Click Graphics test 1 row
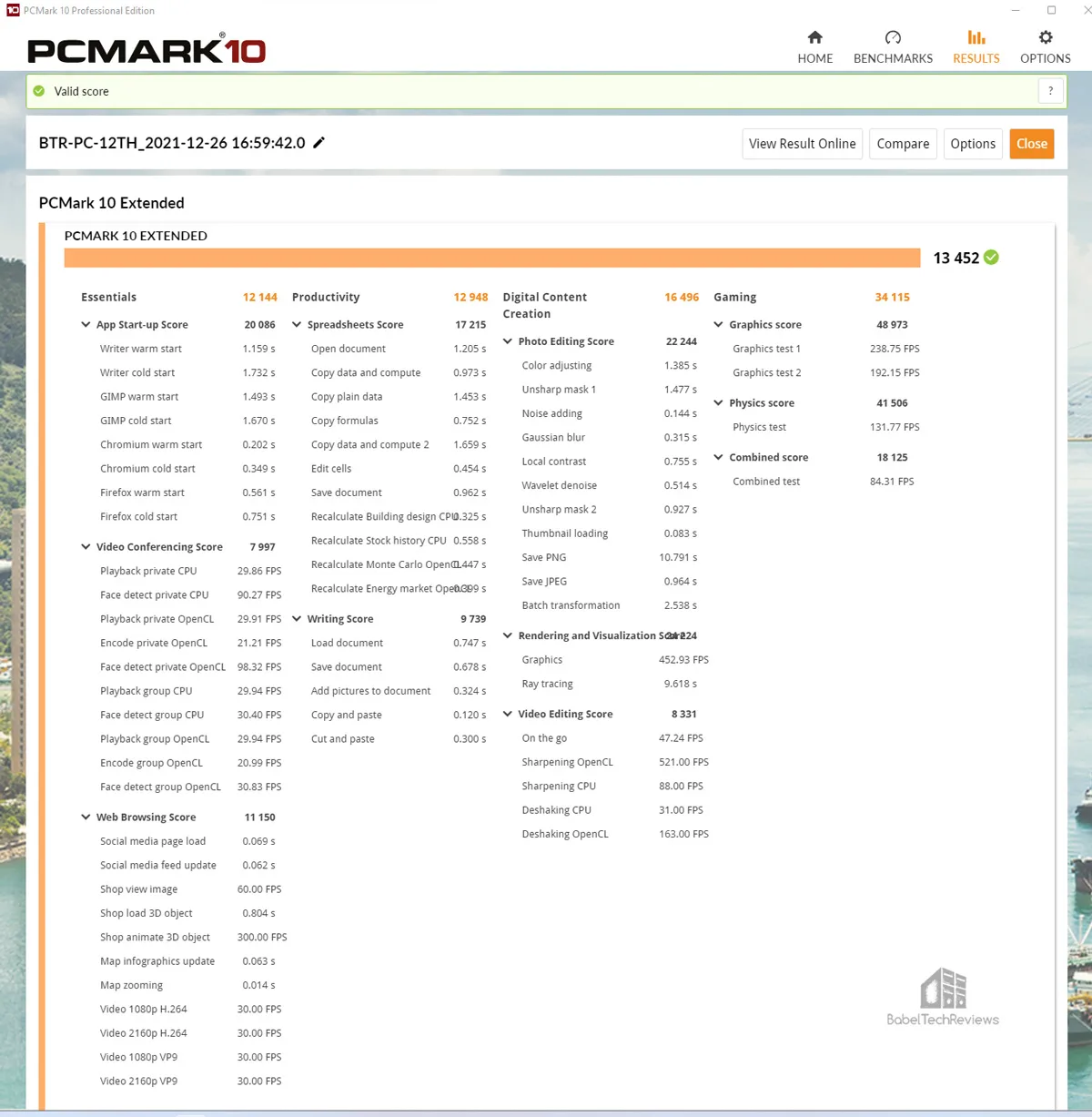Viewport: 1092px width, 1117px height. pos(826,349)
